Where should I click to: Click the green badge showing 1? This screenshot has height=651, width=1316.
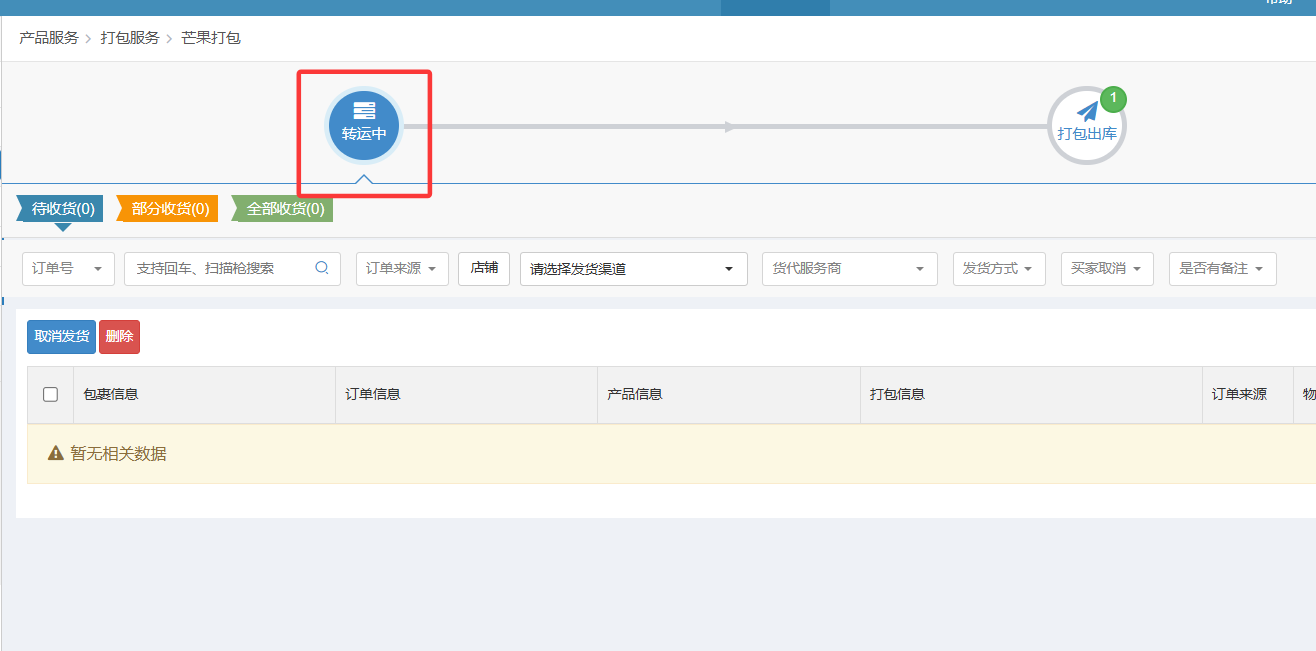click(x=1113, y=98)
